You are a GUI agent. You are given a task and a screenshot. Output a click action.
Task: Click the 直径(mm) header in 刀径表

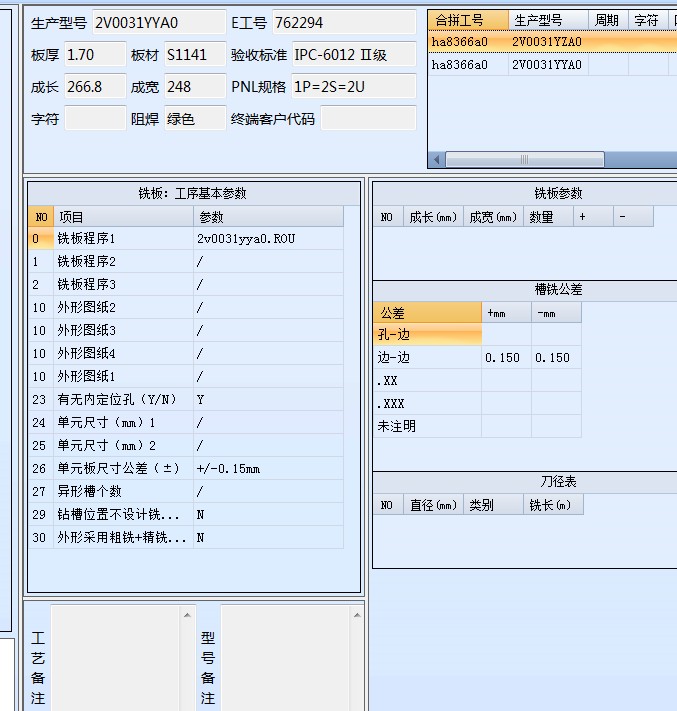click(x=433, y=505)
